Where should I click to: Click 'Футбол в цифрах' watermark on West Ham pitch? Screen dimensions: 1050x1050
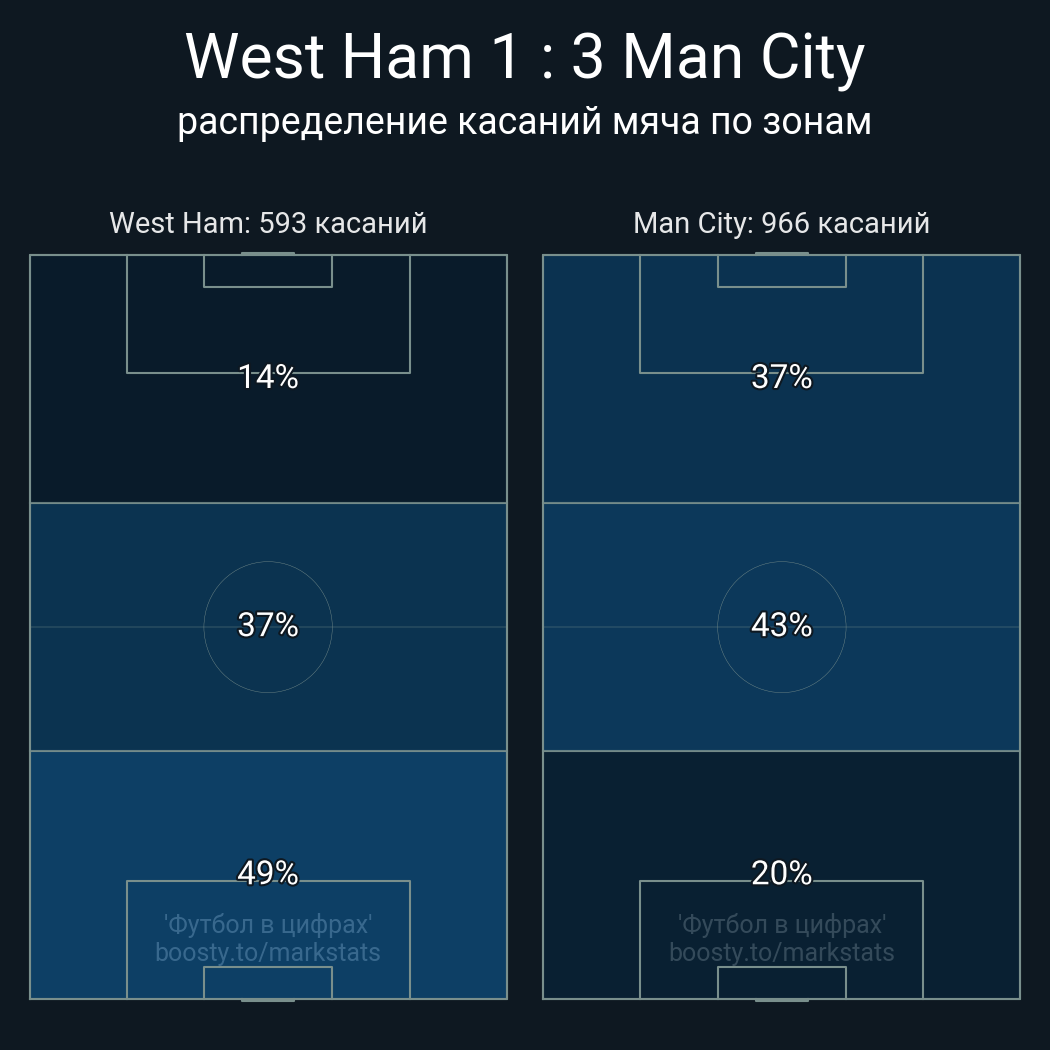pos(268,925)
